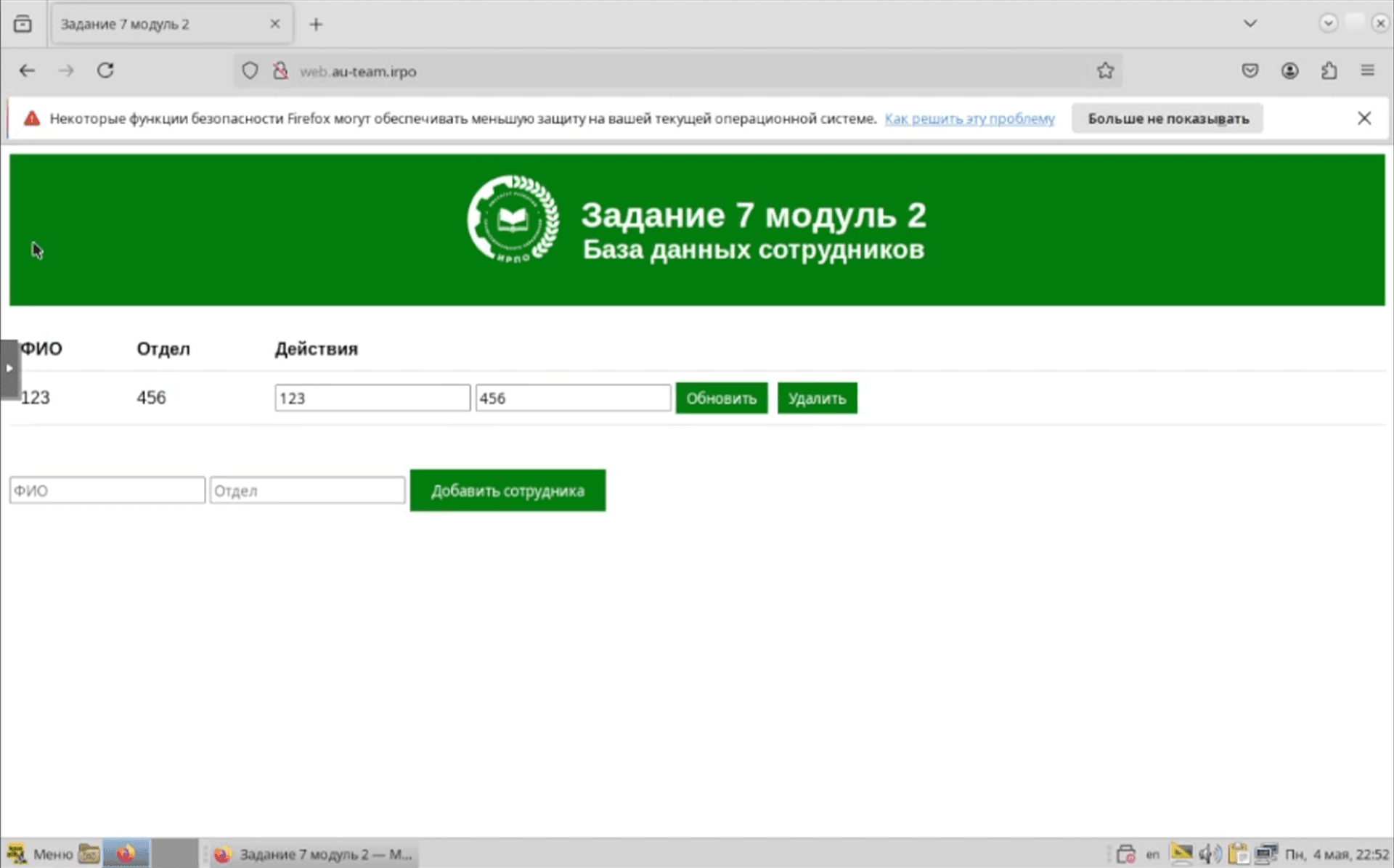Click the База данных сотрудников subtitle

[x=754, y=250]
